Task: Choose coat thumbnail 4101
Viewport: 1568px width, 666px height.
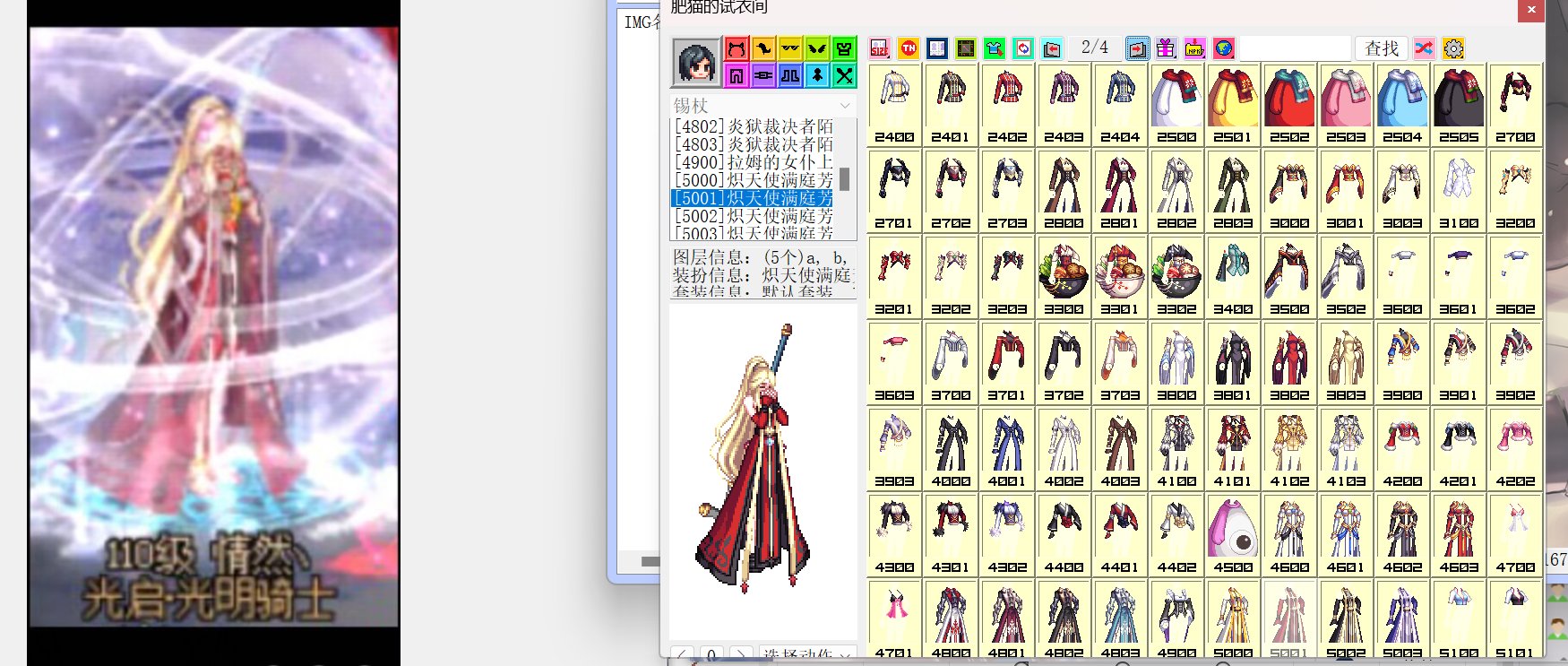Action: click(x=1233, y=449)
